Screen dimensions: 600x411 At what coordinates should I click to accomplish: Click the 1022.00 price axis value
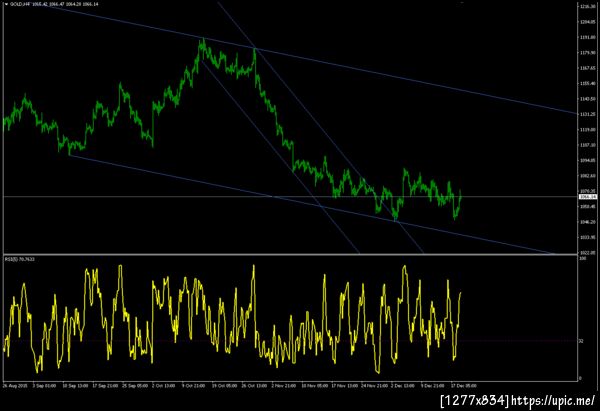coord(587,253)
